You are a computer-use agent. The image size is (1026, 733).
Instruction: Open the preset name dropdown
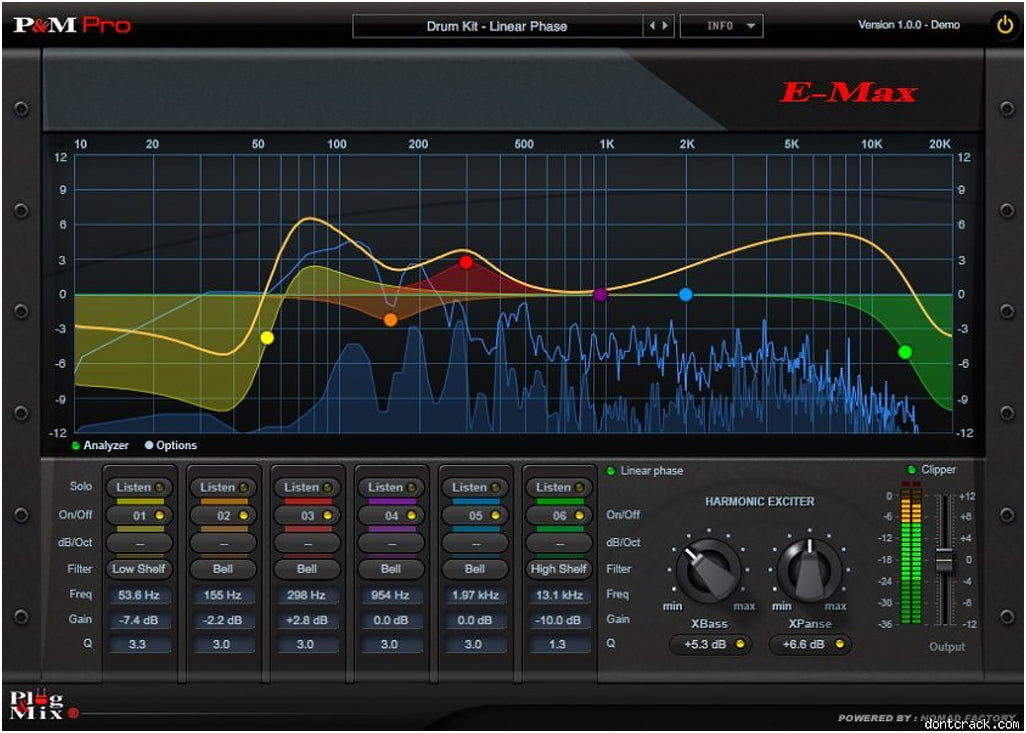[x=496, y=26]
